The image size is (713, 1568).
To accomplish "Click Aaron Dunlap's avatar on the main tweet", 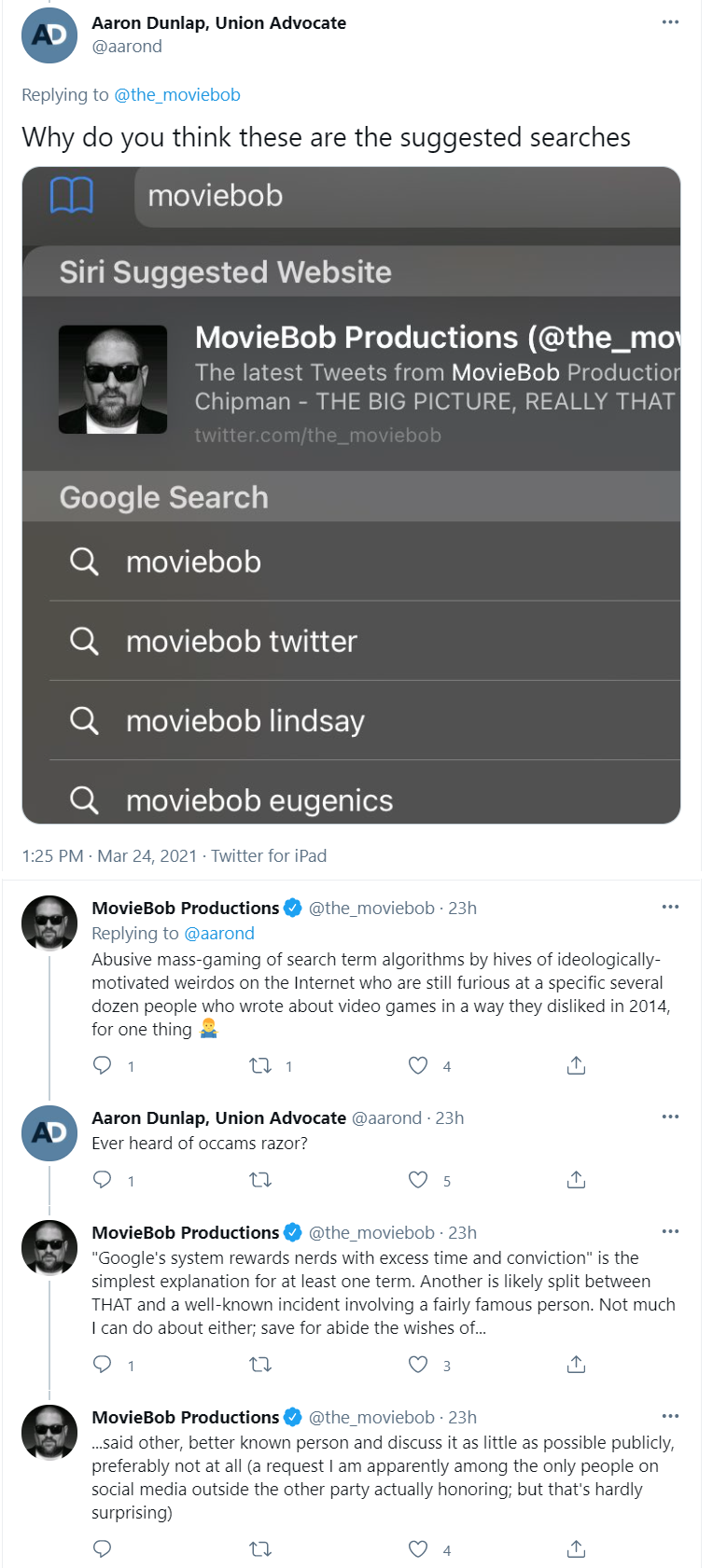I will point(49,35).
